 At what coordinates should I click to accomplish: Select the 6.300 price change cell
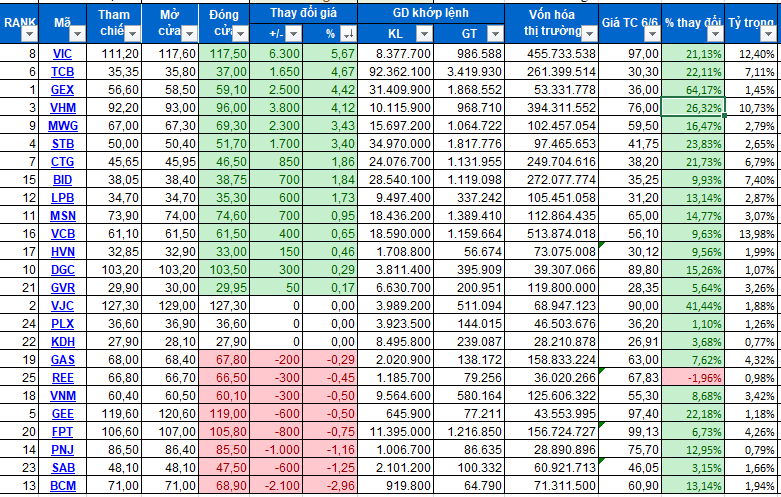pyautogui.click(x=276, y=54)
